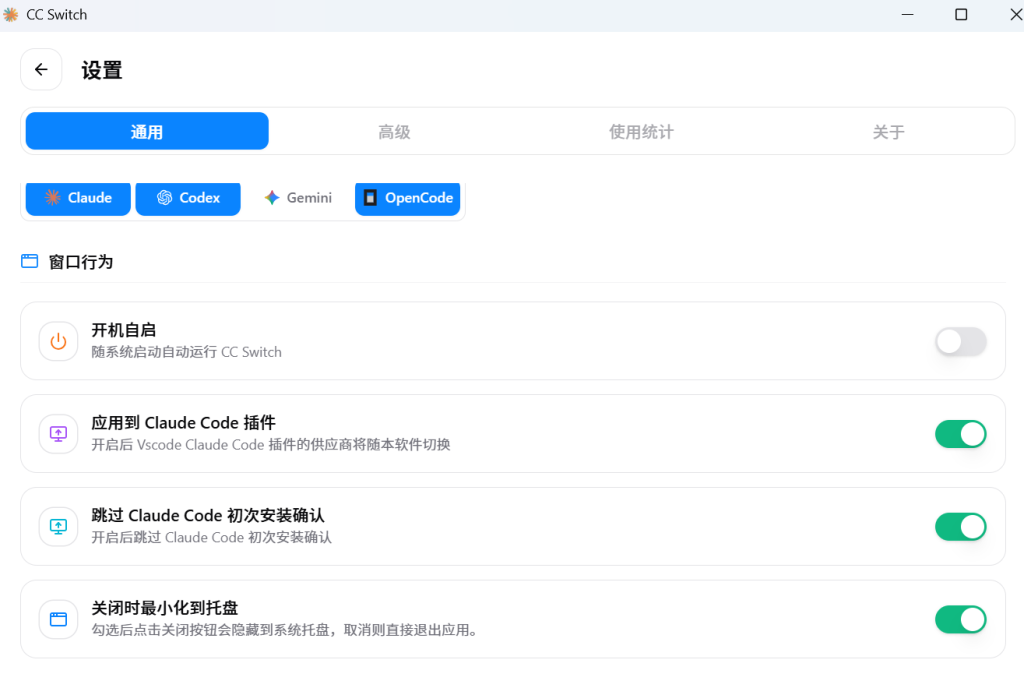
Task: Select the Claude app button
Action: pos(78,198)
